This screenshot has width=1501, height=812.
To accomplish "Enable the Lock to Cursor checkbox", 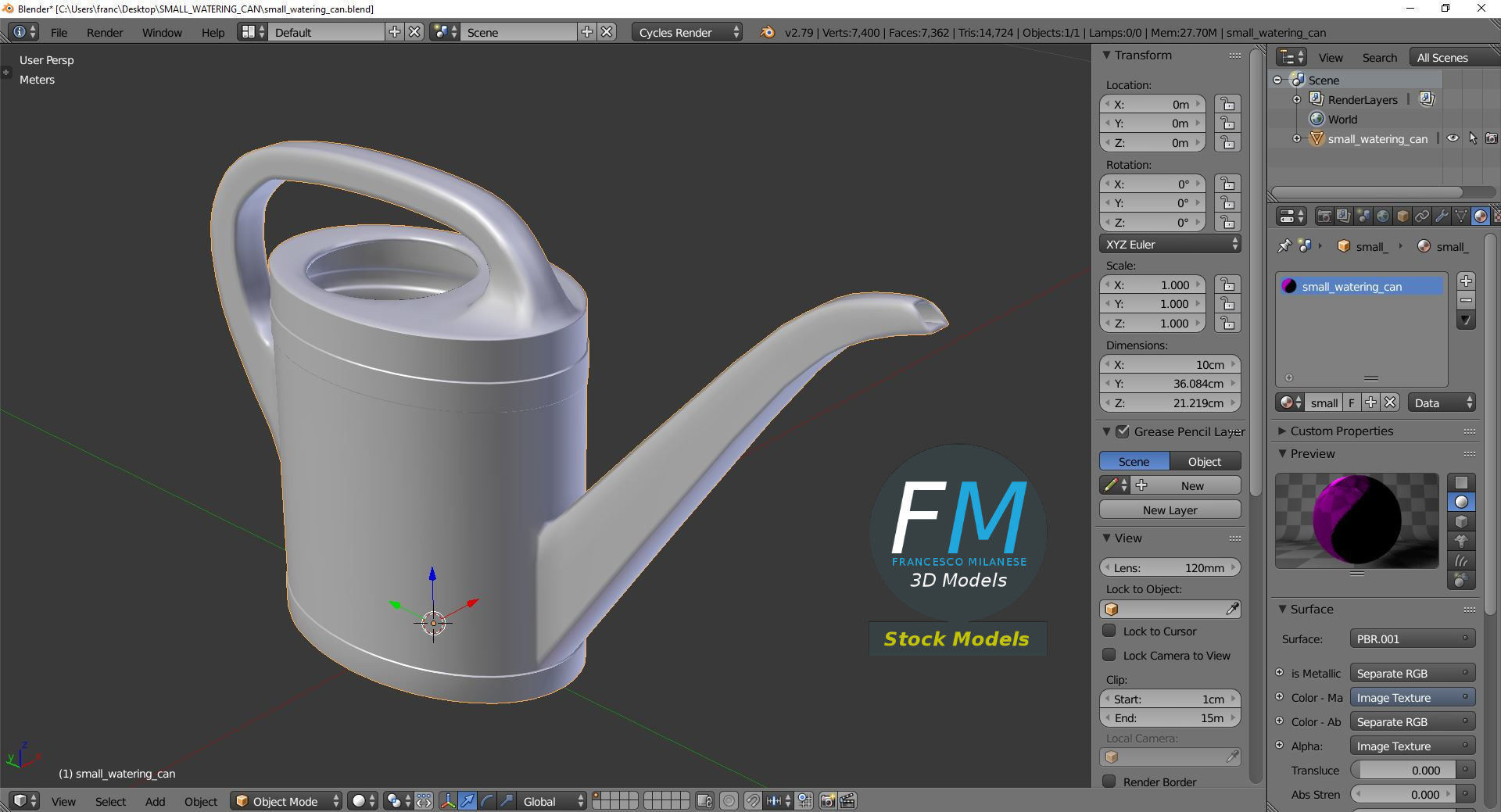I will tap(1109, 631).
